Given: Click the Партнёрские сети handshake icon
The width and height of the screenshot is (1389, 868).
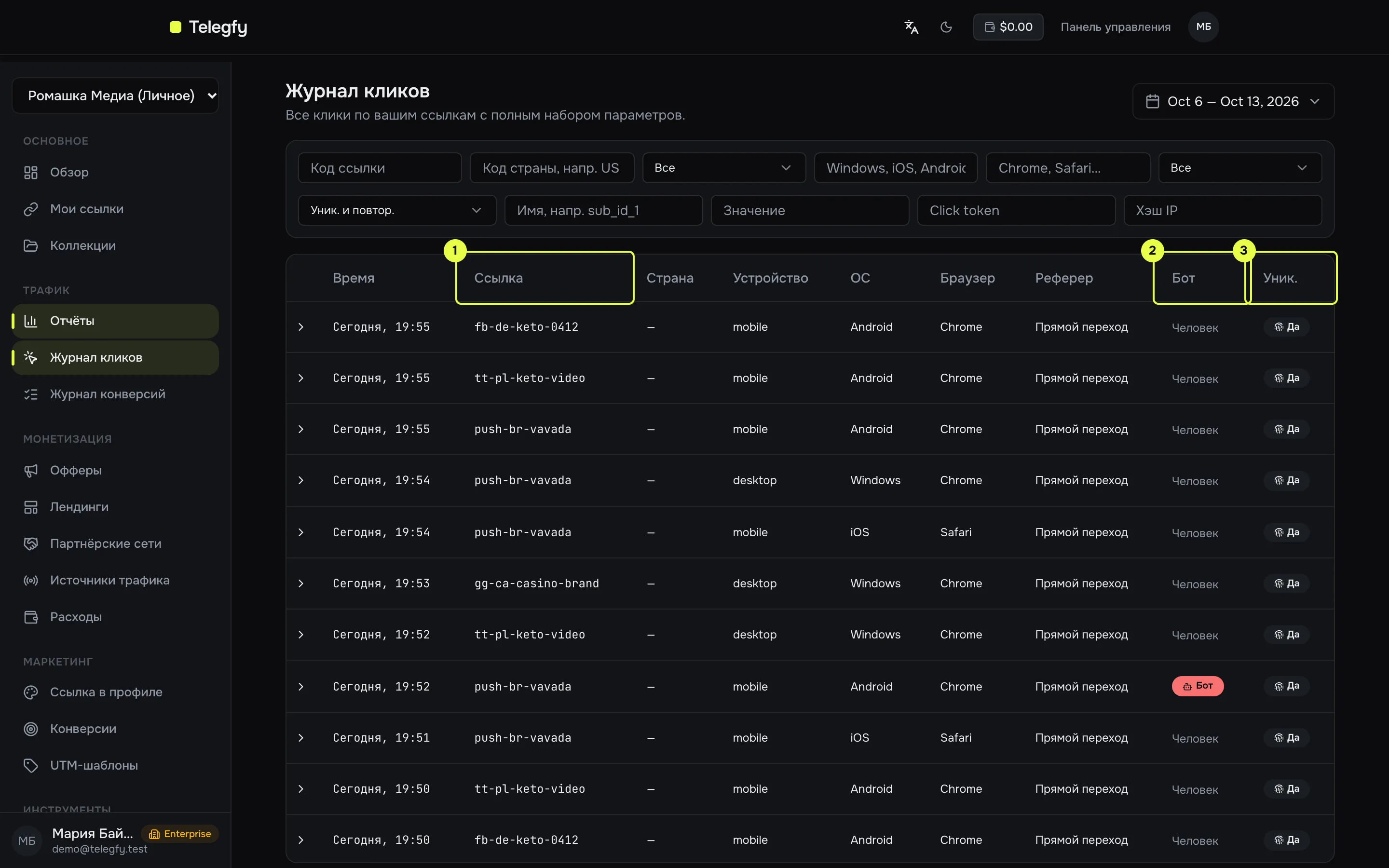Looking at the screenshot, I should pos(31,543).
